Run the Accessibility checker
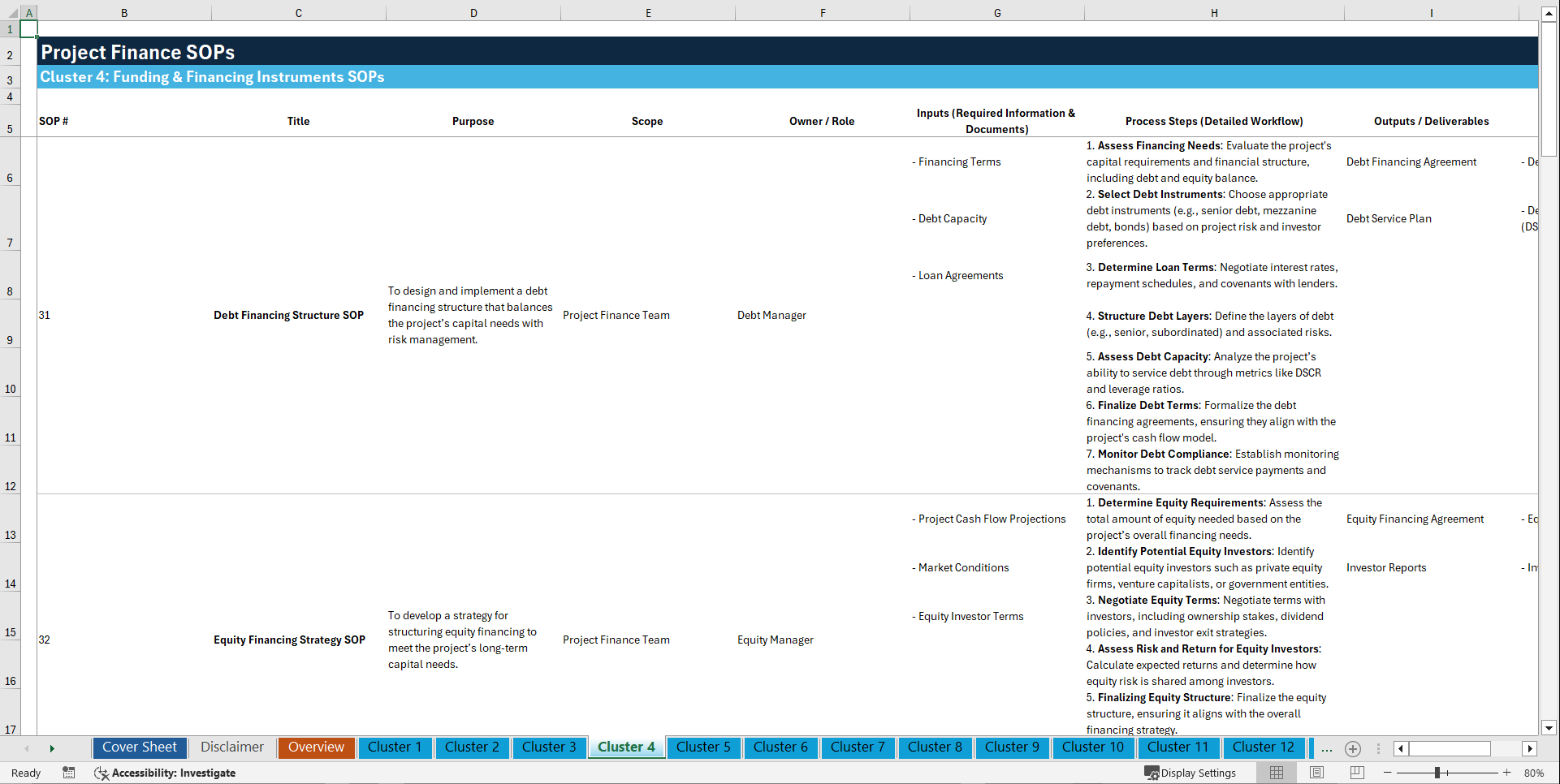This screenshot has width=1560, height=784. 166,773
